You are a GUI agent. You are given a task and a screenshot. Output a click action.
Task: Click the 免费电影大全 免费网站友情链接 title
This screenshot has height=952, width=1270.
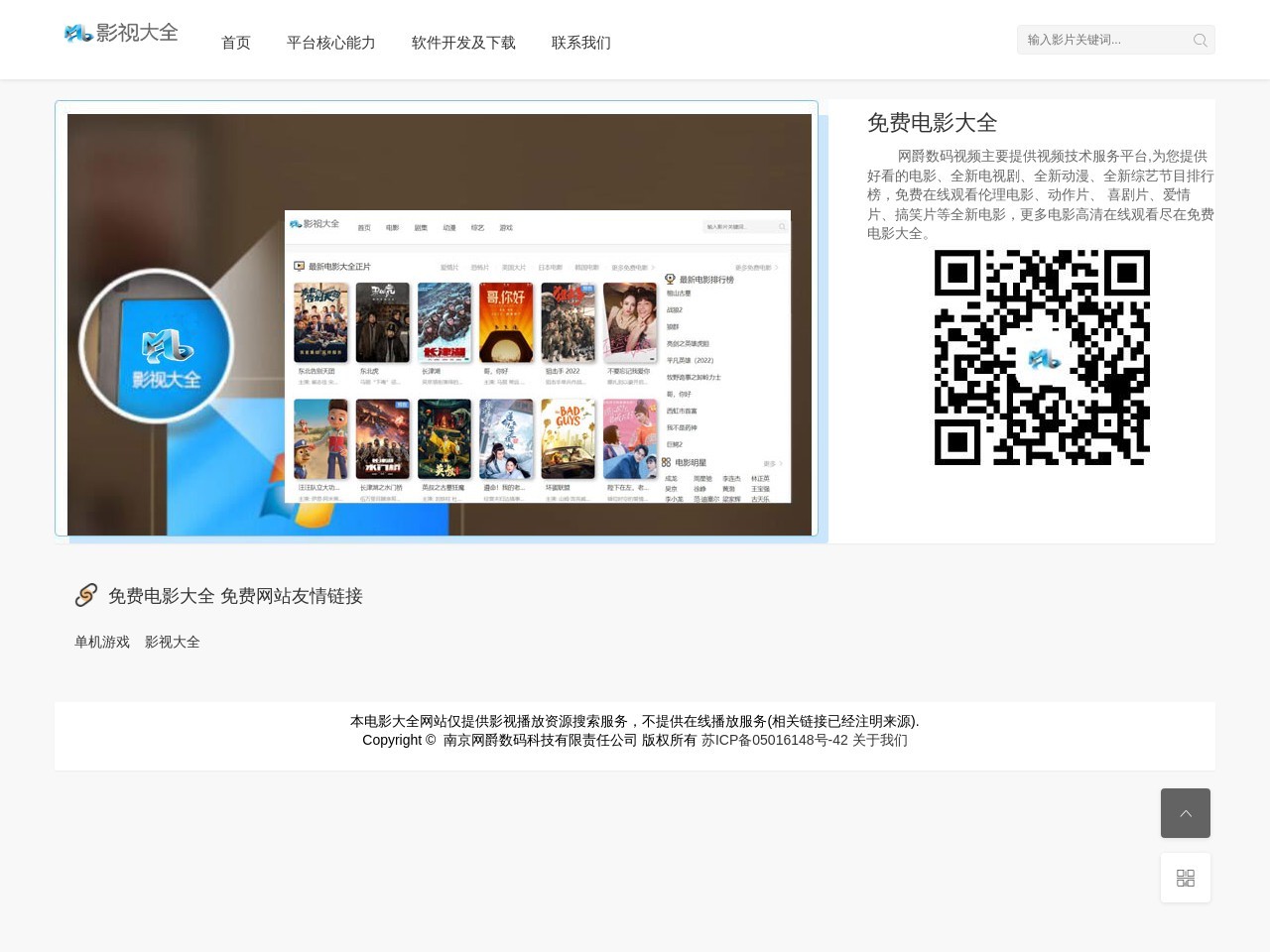pos(235,596)
